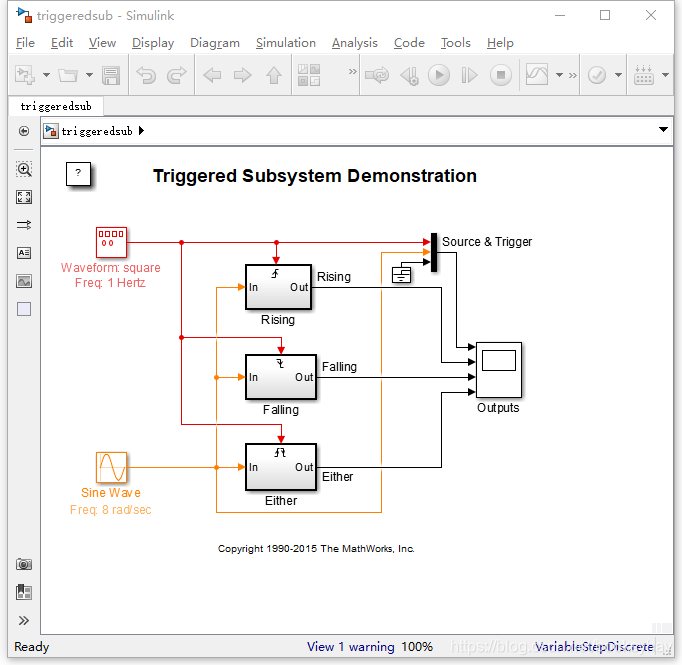This screenshot has width=682, height=665.
Task: Click the Fit to View icon
Action: 24,197
